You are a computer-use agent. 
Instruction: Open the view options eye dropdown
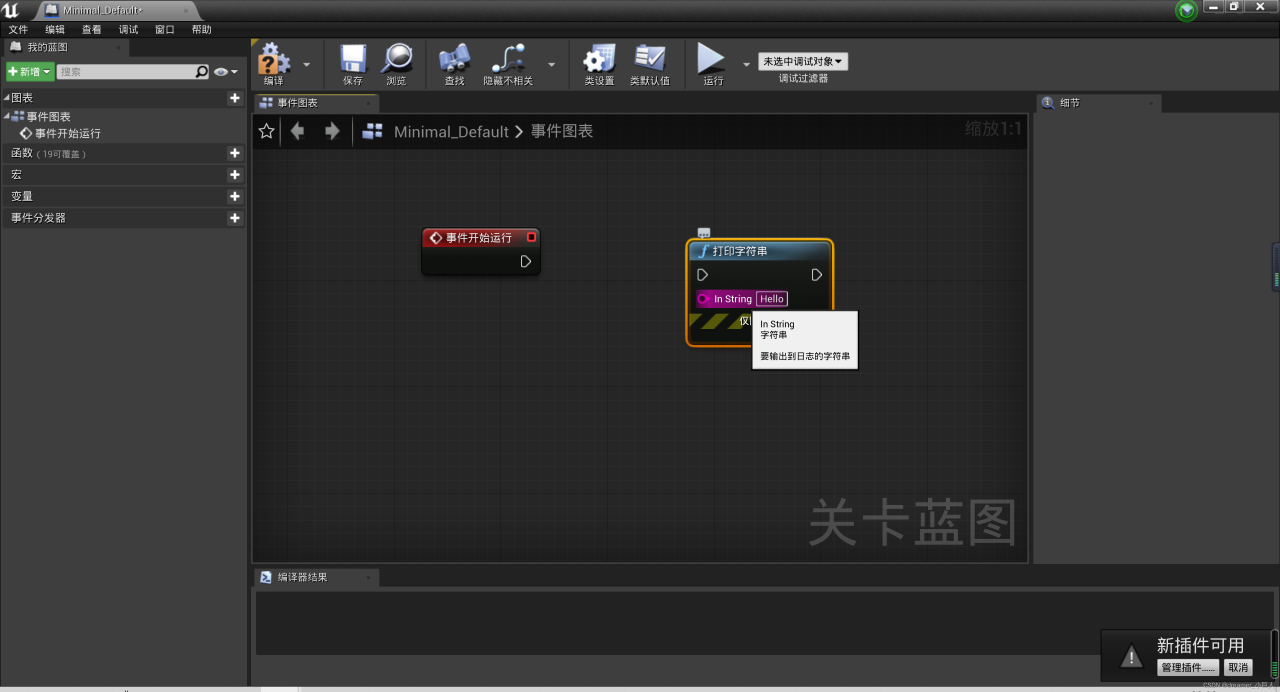click(x=226, y=72)
